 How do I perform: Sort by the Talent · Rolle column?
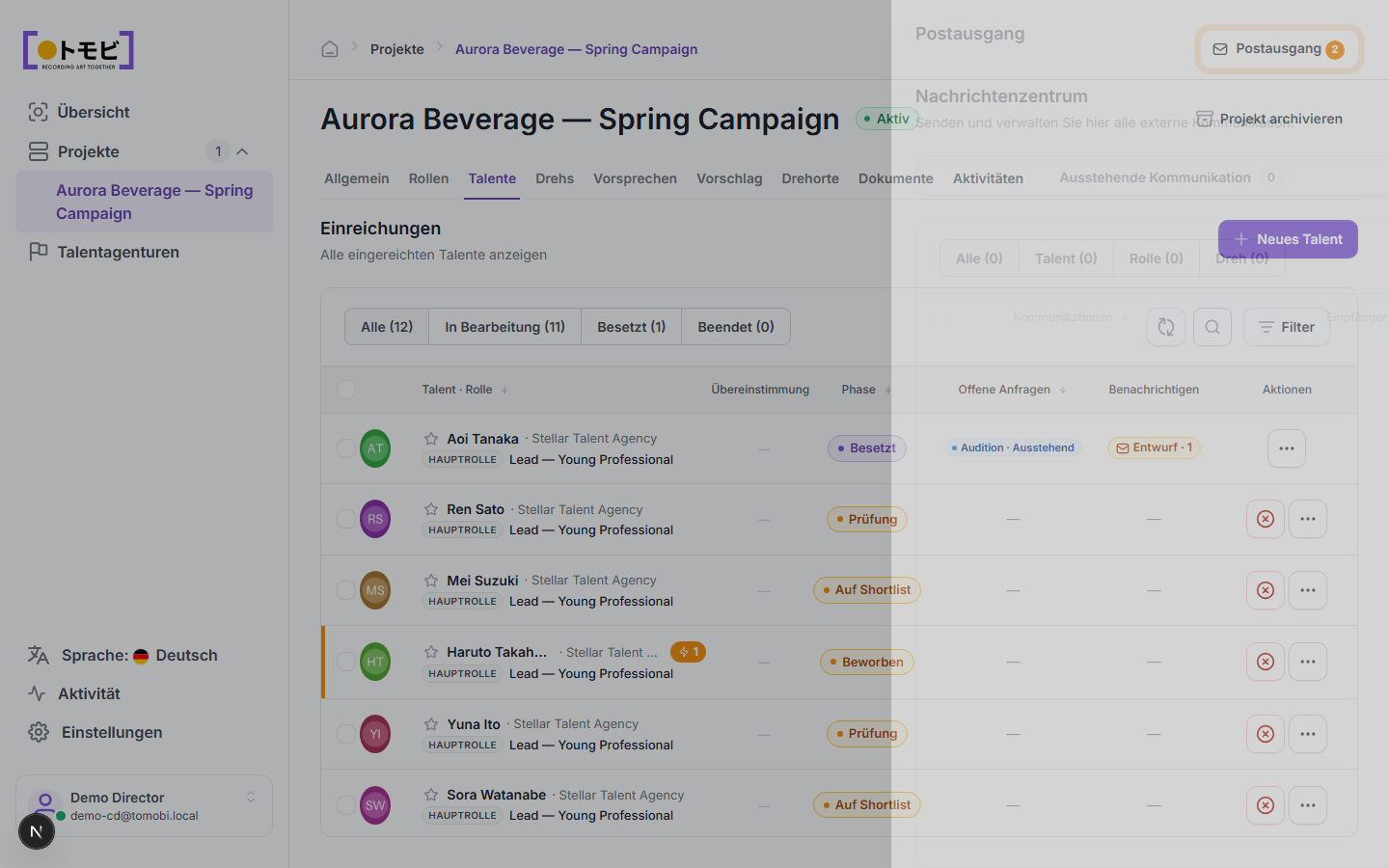click(465, 390)
